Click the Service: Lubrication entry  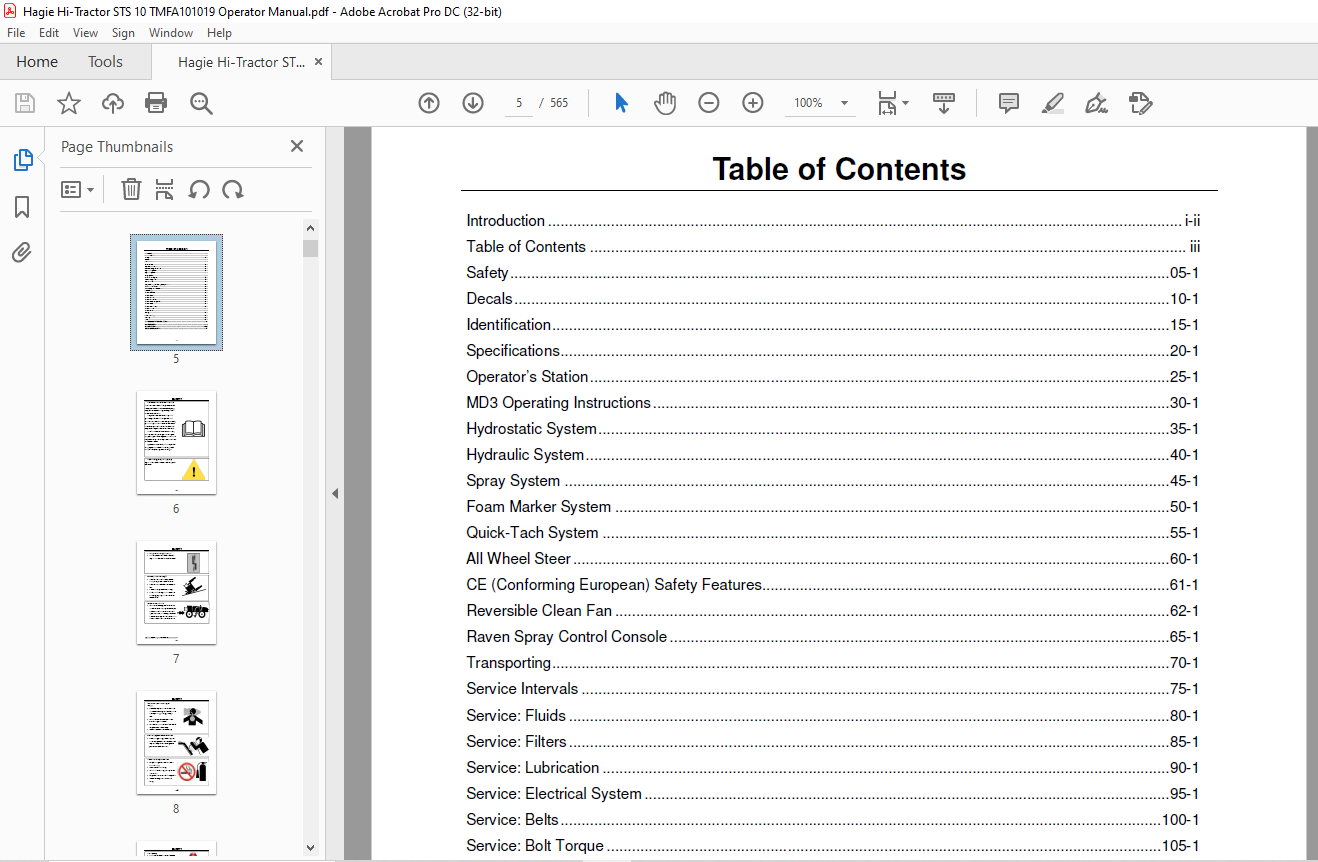click(x=833, y=768)
